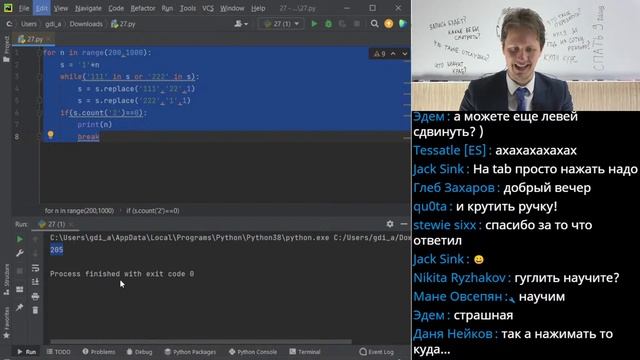Click the JetBrains toolbox icon at toolbar end
Viewport: 640px width, 360px height.
403,24
